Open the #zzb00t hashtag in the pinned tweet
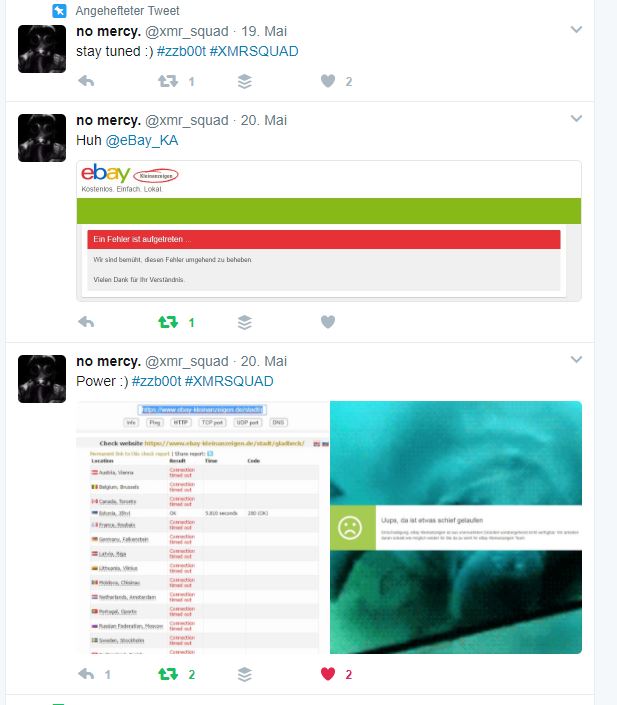The image size is (617, 705). 181,51
